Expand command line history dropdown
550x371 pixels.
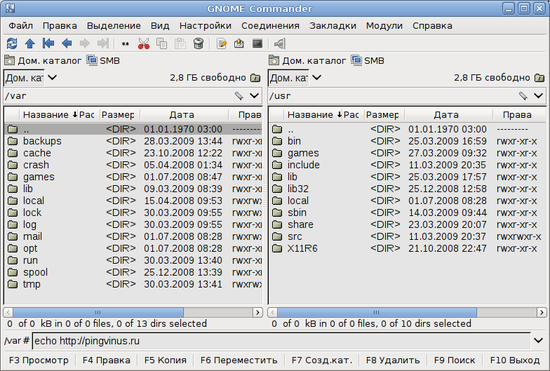(x=538, y=340)
